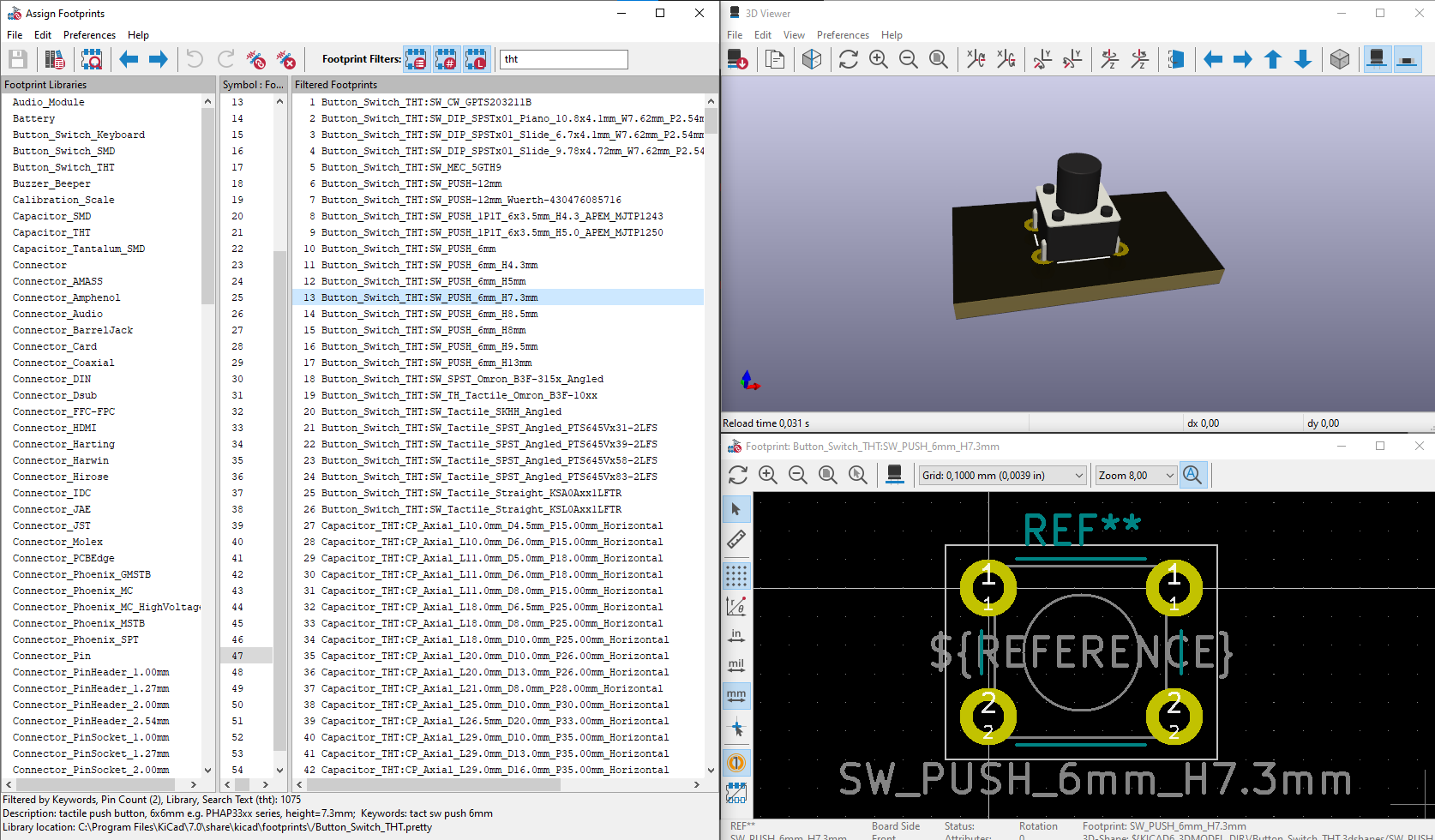
Task: Rotate the 3D model clockwise around Z
Action: pyautogui.click(x=1109, y=59)
